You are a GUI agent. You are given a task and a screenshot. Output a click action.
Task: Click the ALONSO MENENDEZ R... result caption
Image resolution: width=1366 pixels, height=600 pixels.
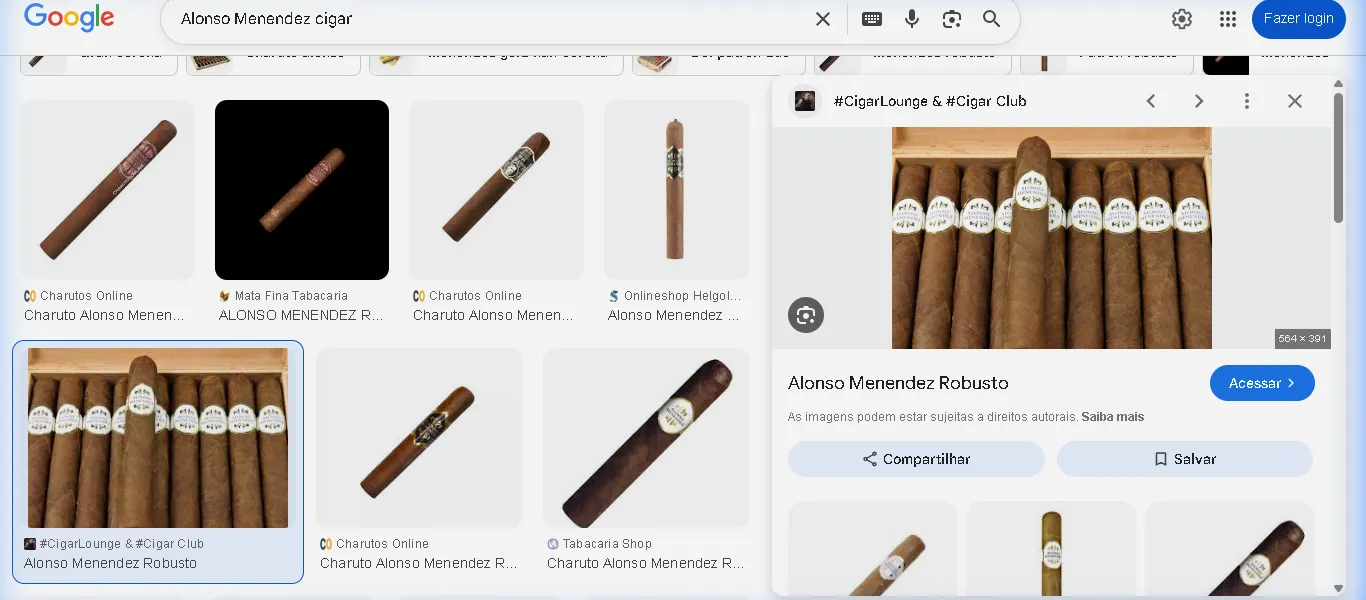(301, 315)
